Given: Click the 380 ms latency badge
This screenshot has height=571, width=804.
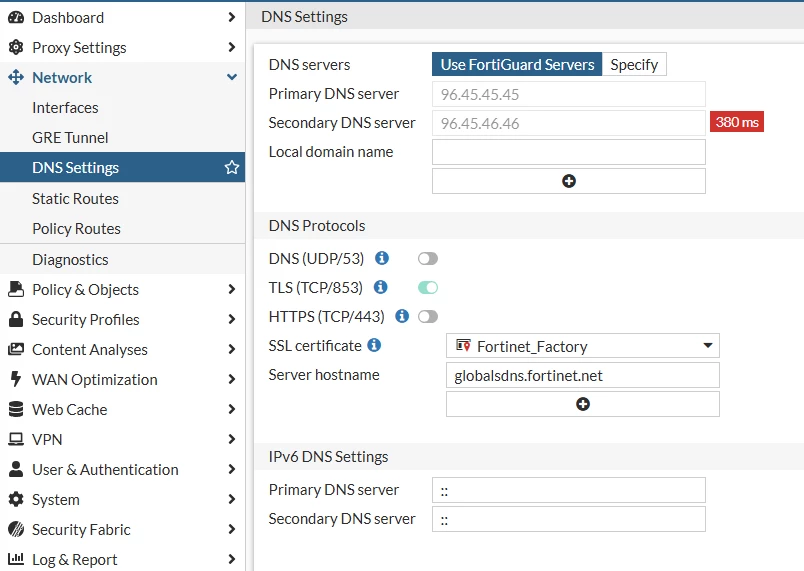Looking at the screenshot, I should point(737,122).
